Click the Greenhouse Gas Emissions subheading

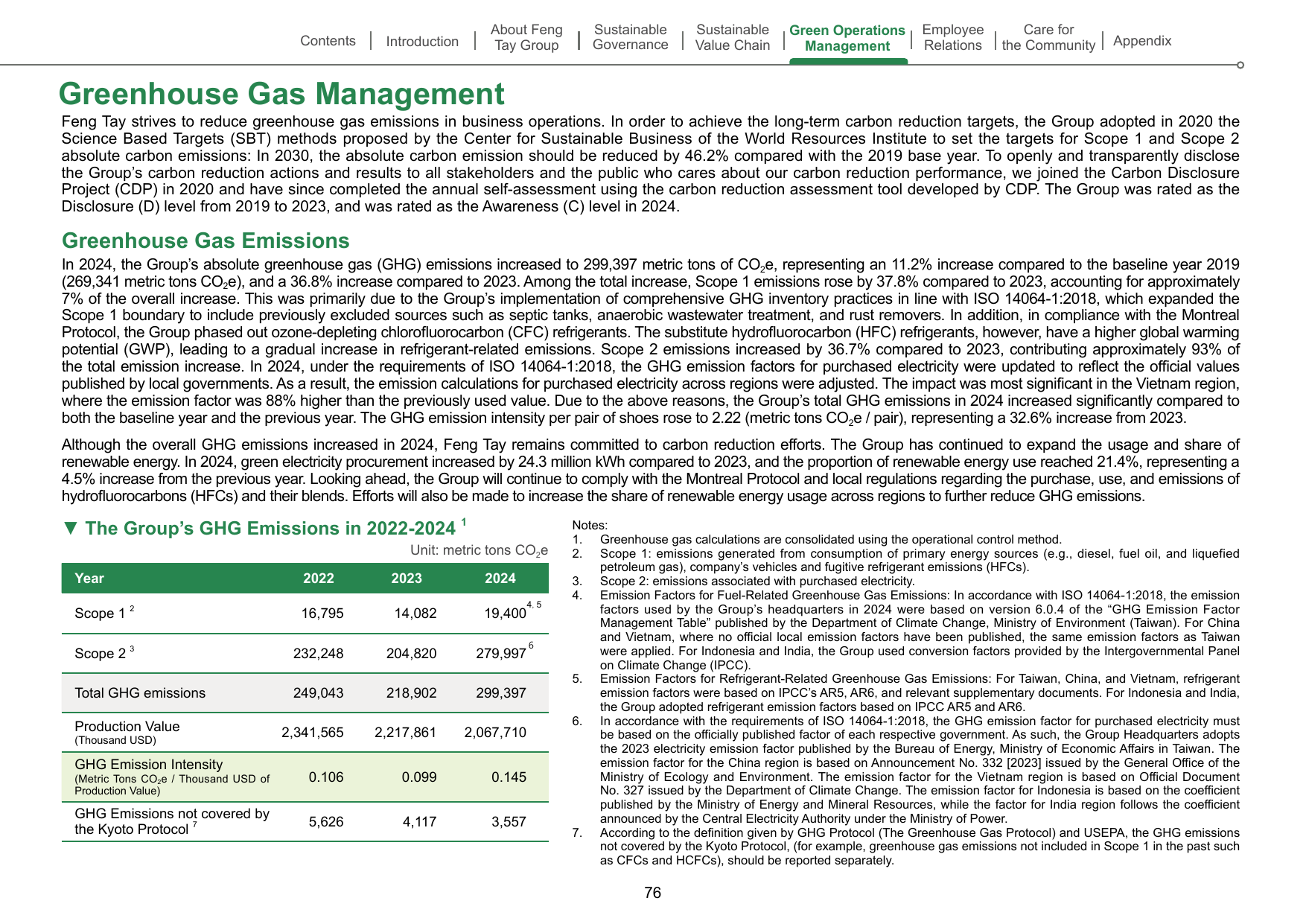[206, 240]
